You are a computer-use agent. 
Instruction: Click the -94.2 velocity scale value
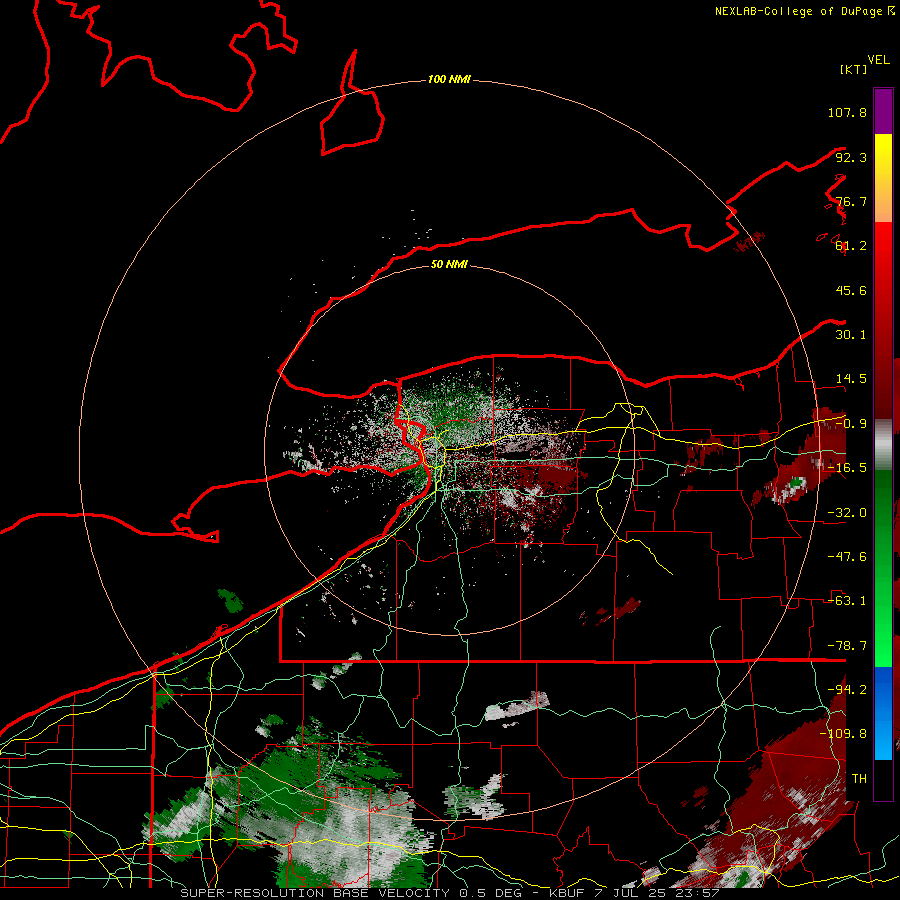[x=847, y=690]
